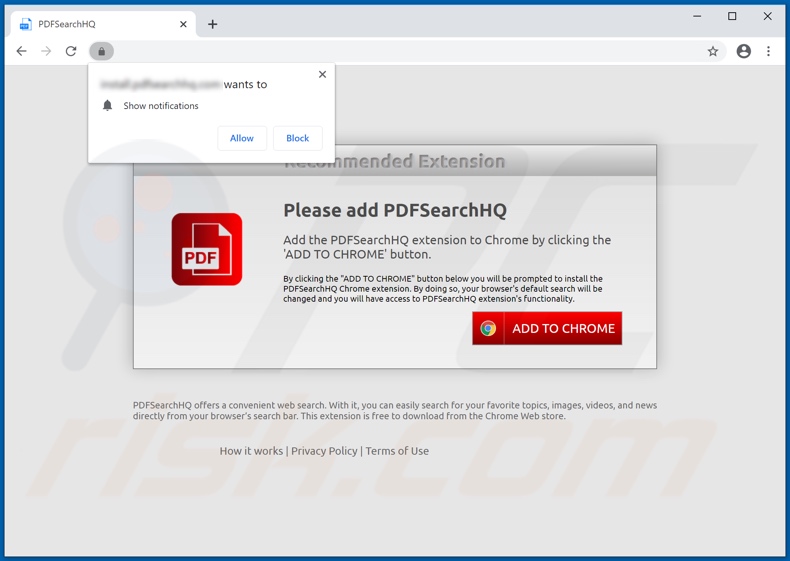Allow notifications in the permission prompt
Viewport: 790px width, 561px height.
(x=242, y=138)
